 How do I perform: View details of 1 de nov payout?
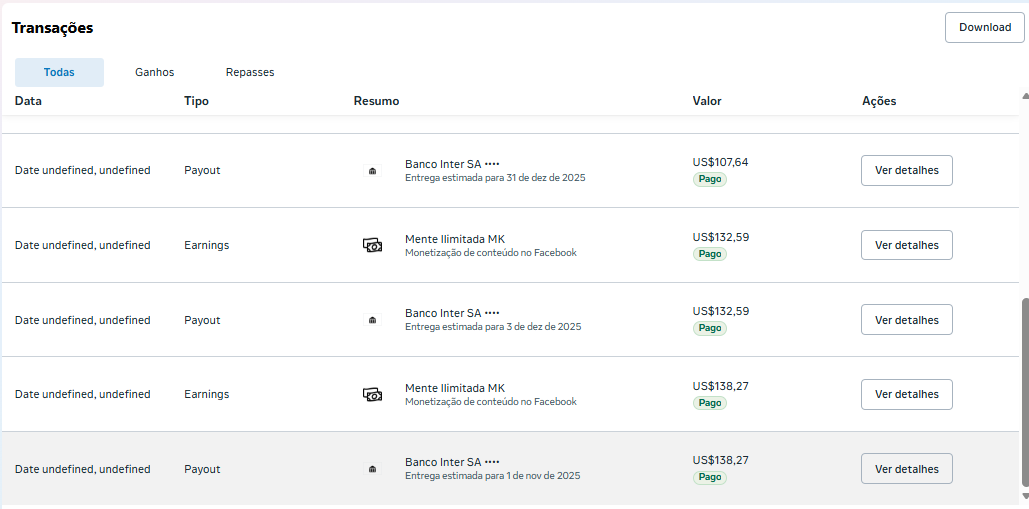point(906,469)
